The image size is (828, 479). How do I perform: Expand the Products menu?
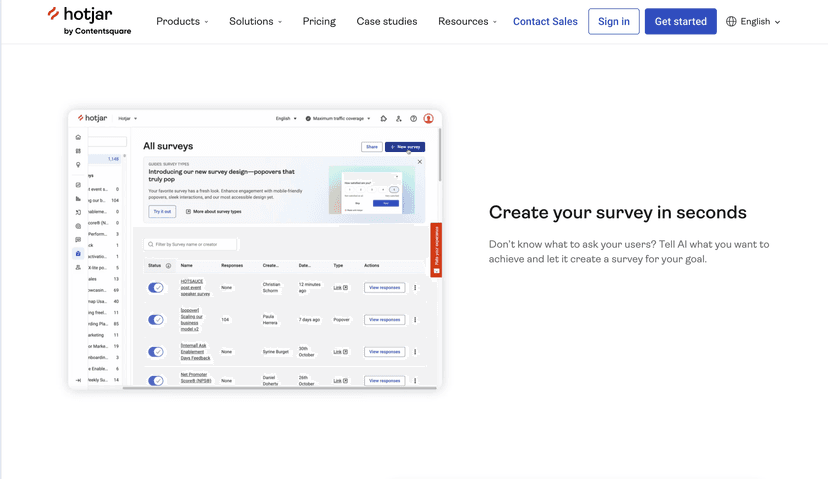tap(182, 22)
